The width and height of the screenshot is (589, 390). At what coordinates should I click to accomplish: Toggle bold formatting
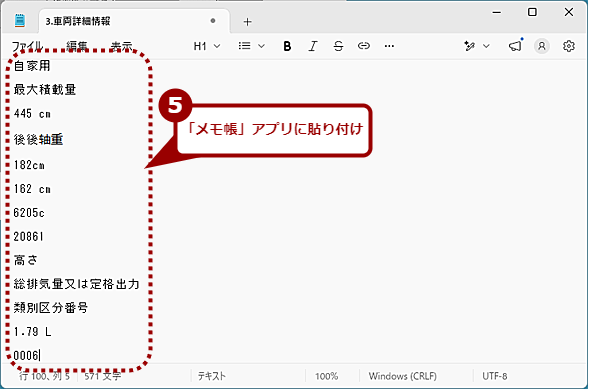coord(287,46)
